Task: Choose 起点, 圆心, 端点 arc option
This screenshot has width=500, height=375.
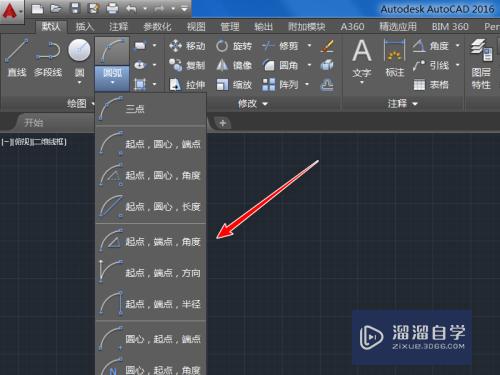Action: [x=151, y=144]
